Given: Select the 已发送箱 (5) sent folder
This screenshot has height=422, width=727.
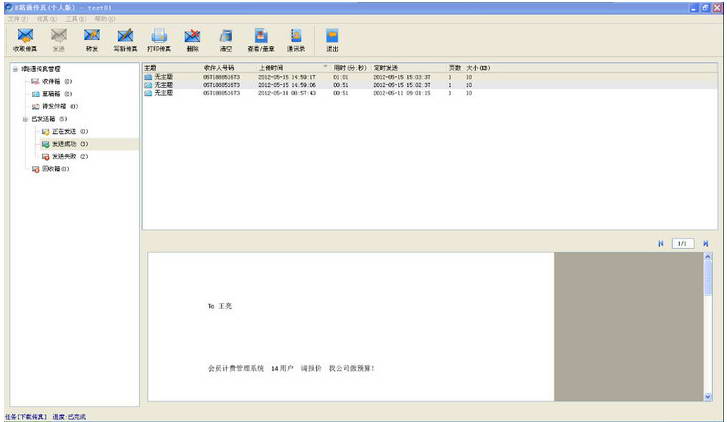Looking at the screenshot, I should [x=49, y=119].
